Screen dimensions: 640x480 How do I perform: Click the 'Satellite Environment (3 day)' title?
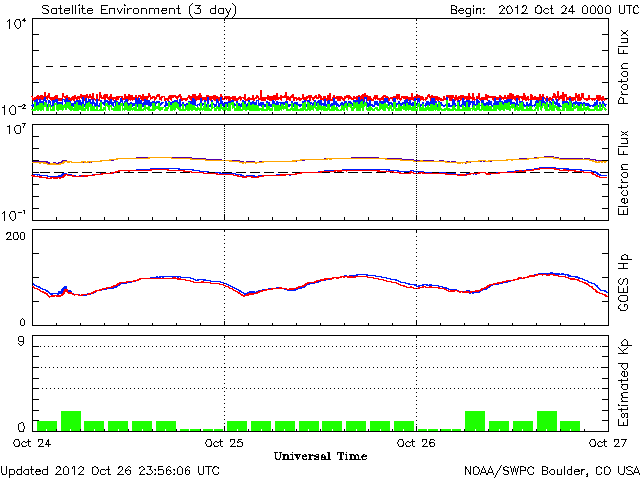point(139,10)
